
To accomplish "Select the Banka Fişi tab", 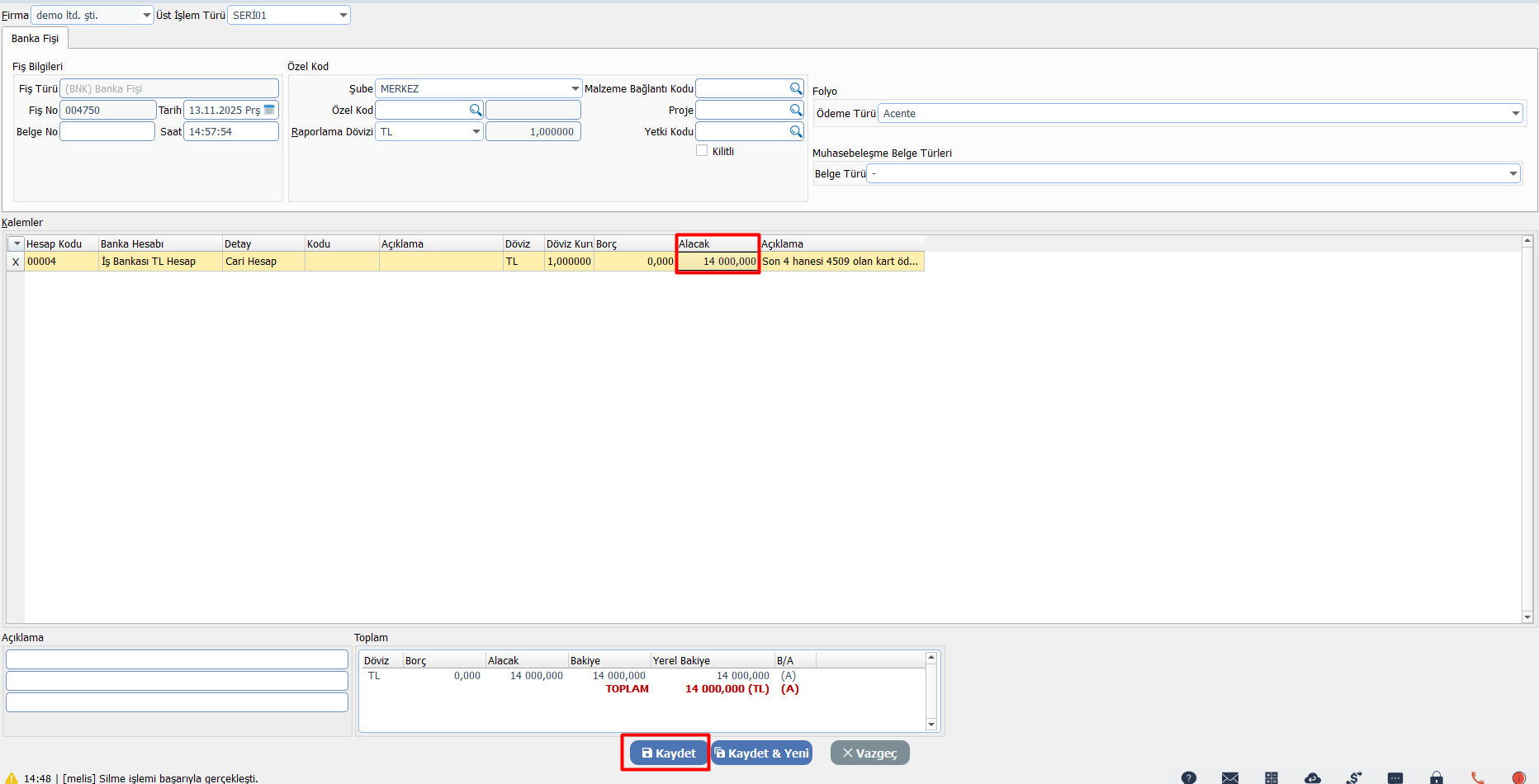I will click(x=35, y=39).
